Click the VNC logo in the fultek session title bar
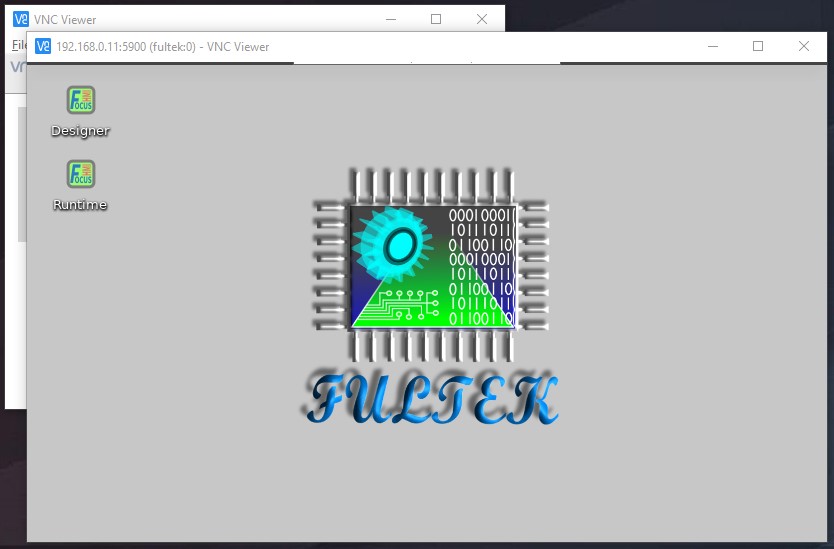The width and height of the screenshot is (834, 549). pos(43,46)
